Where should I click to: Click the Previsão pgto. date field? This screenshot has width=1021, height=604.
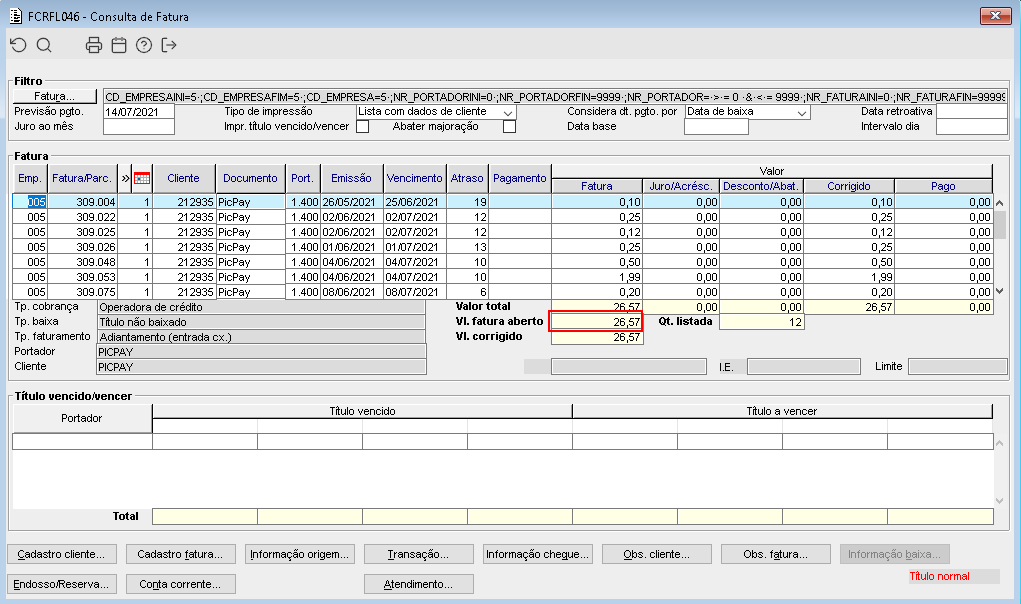[139, 112]
